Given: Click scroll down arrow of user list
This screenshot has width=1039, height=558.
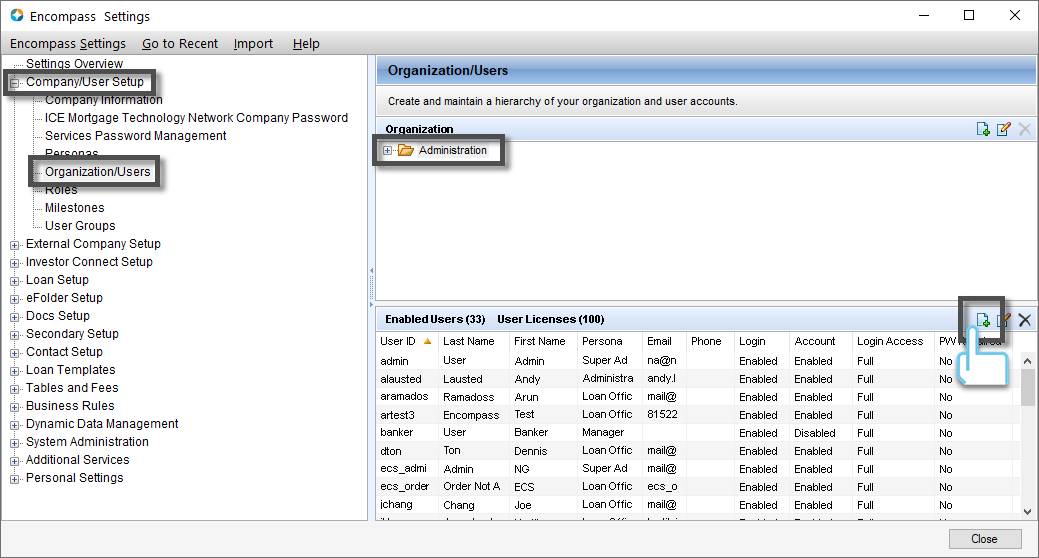Looking at the screenshot, I should (x=1027, y=512).
